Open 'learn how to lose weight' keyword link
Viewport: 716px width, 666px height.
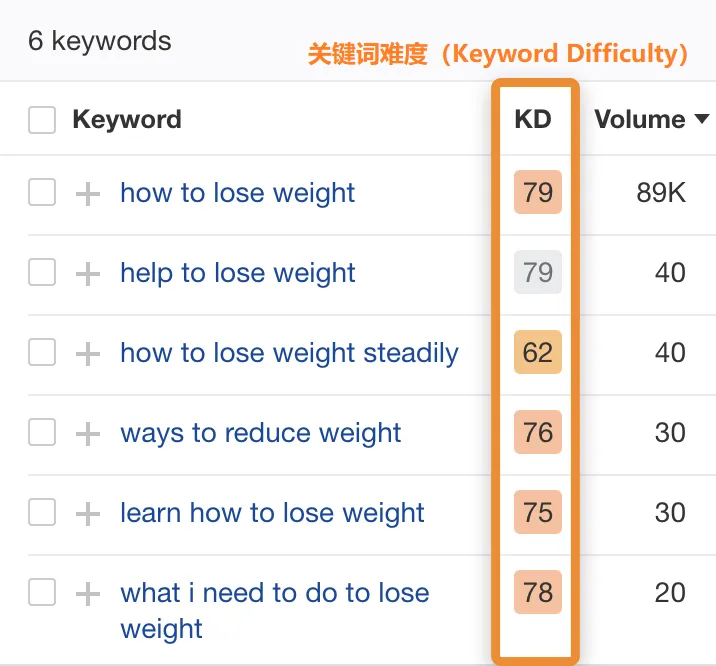[x=272, y=513]
